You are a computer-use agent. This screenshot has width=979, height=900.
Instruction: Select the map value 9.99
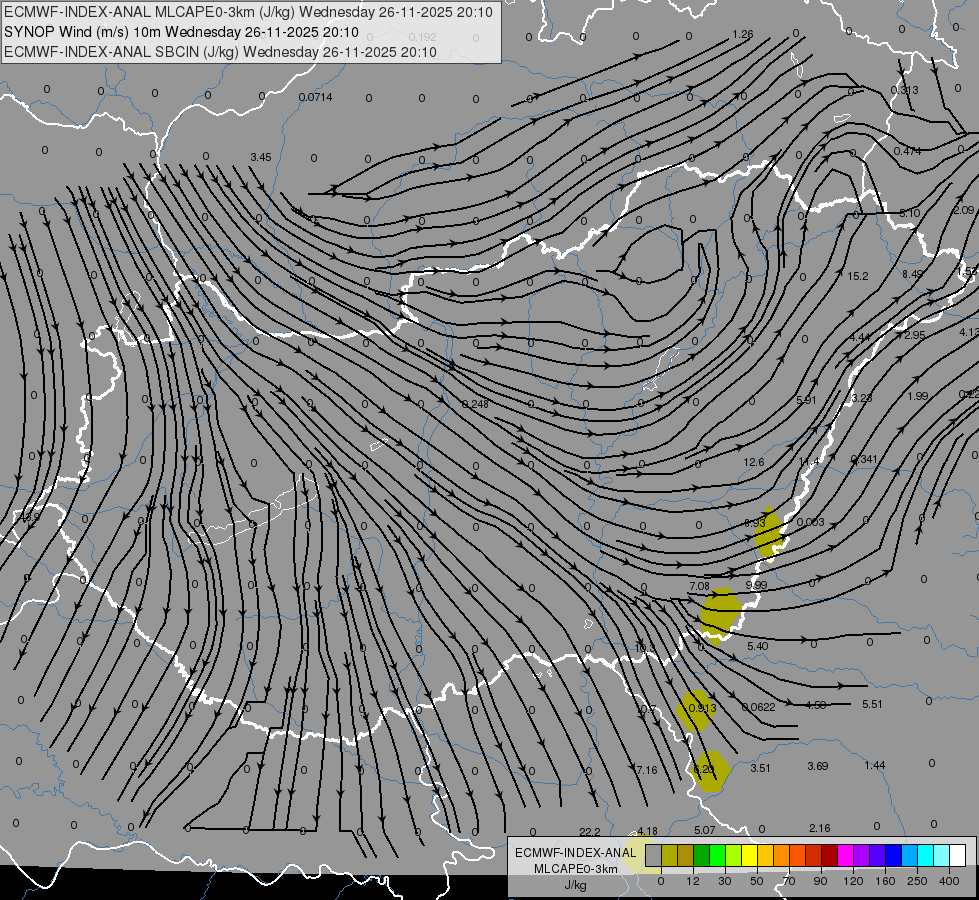point(756,585)
